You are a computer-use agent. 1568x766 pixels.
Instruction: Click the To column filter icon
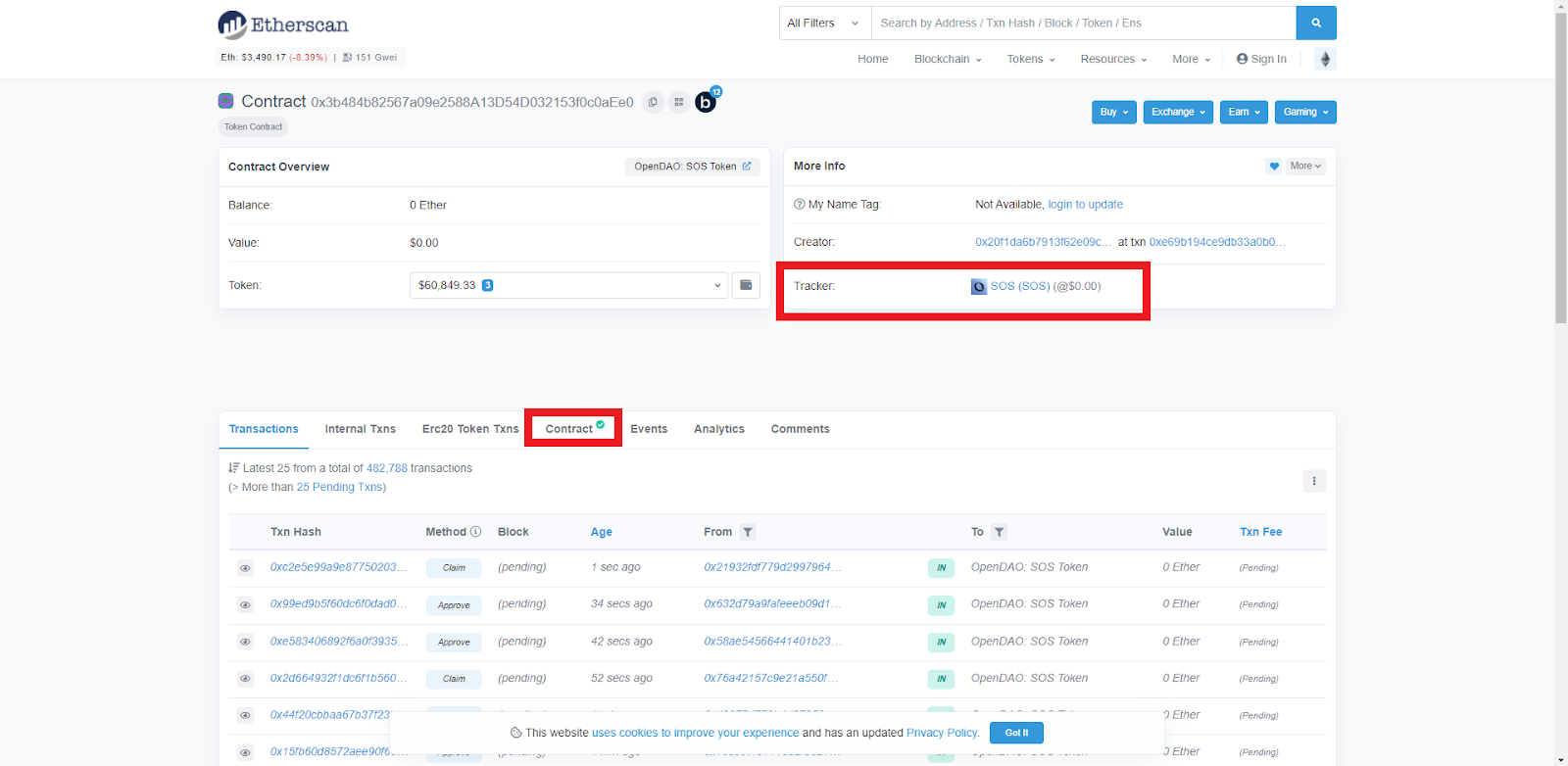click(x=999, y=532)
